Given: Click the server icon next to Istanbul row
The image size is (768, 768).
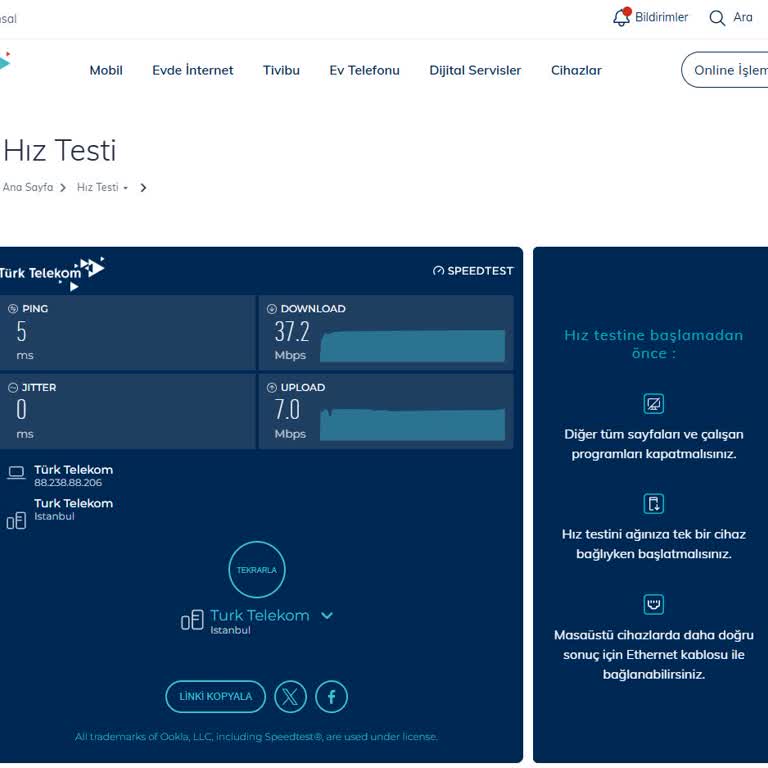Looking at the screenshot, I should (16, 520).
